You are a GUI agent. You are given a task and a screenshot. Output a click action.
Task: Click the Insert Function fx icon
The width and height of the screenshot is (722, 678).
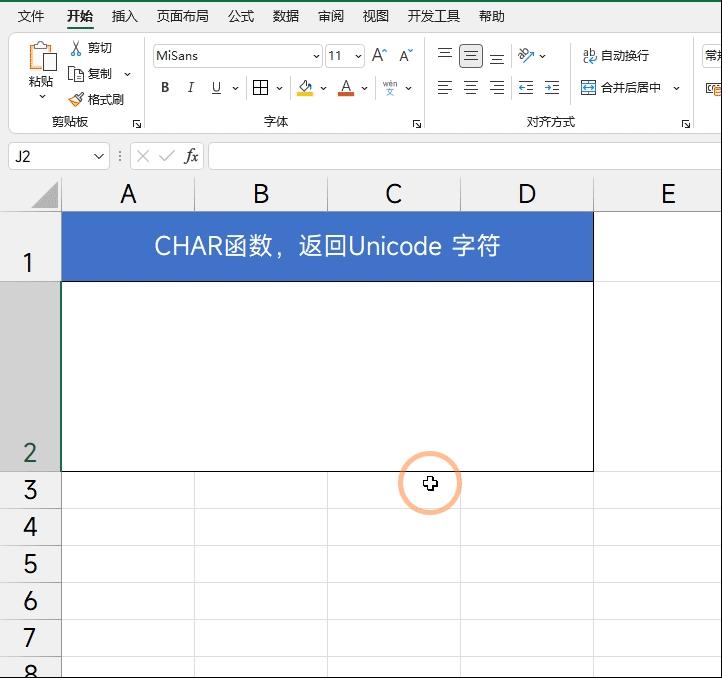191,156
